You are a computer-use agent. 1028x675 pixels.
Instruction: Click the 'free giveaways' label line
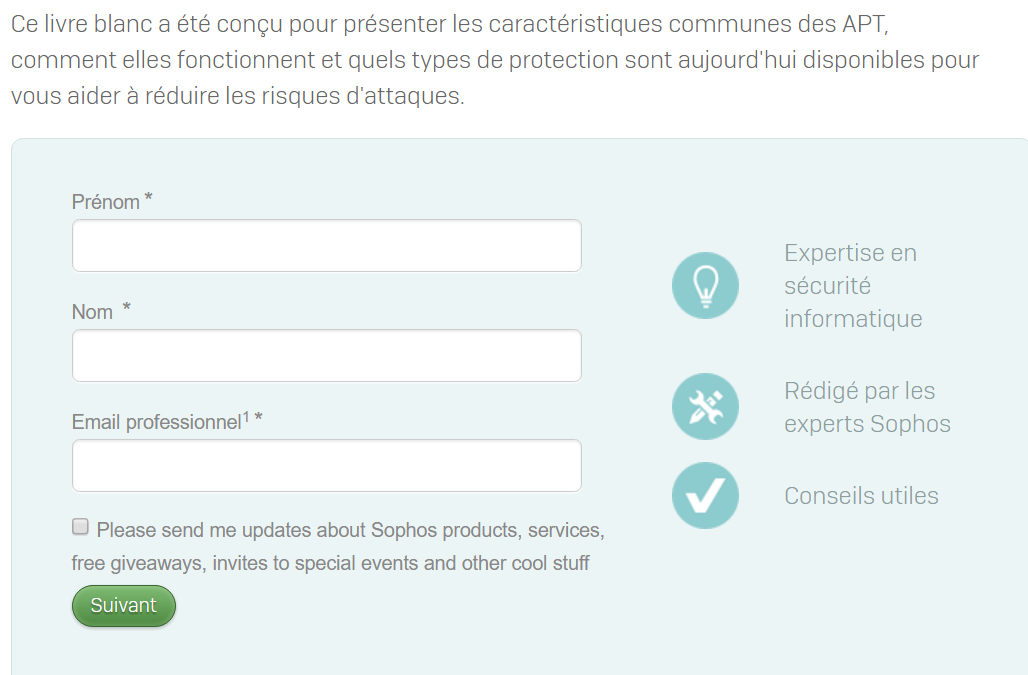(x=330, y=563)
